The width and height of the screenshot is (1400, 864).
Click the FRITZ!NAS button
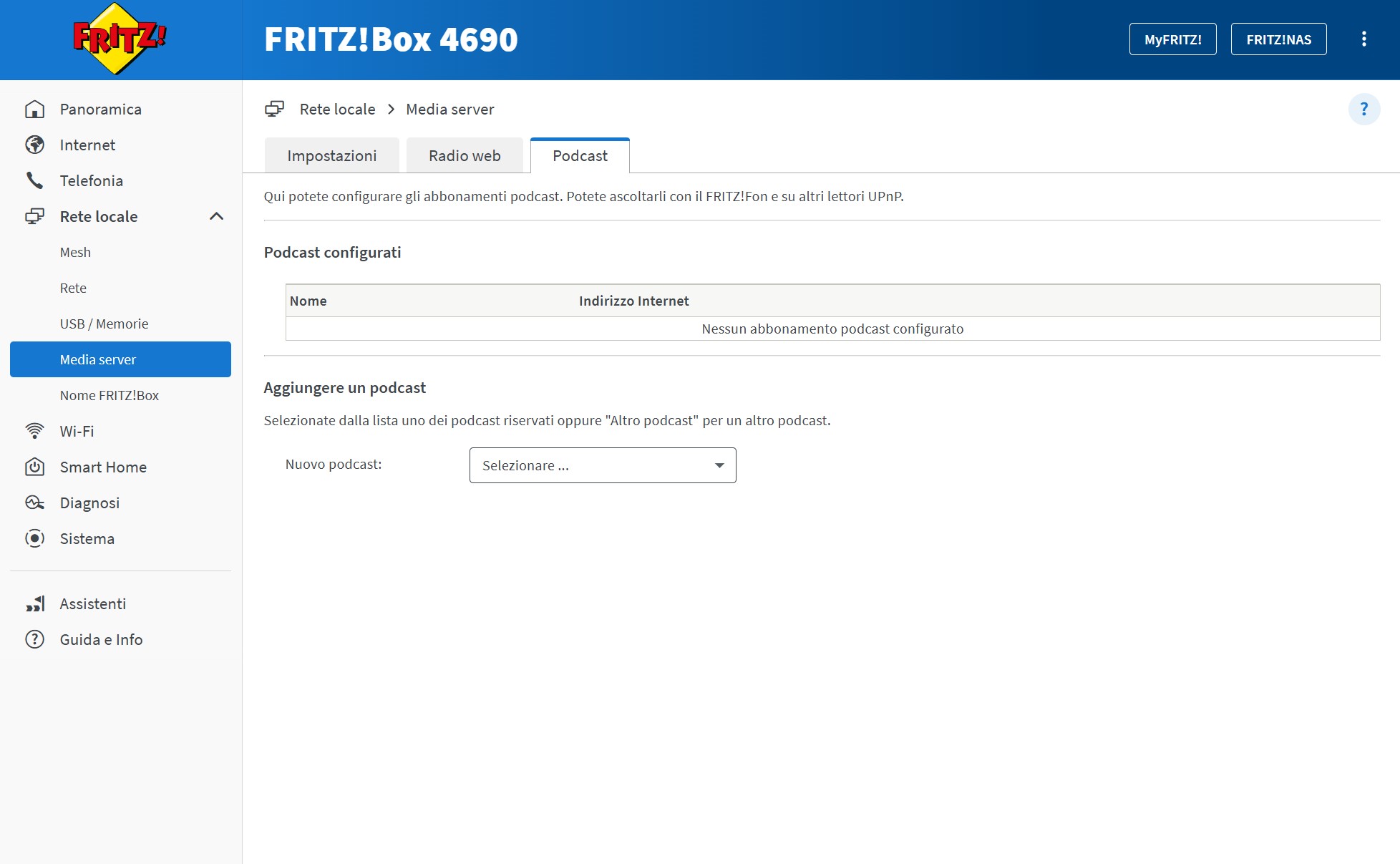pos(1278,39)
